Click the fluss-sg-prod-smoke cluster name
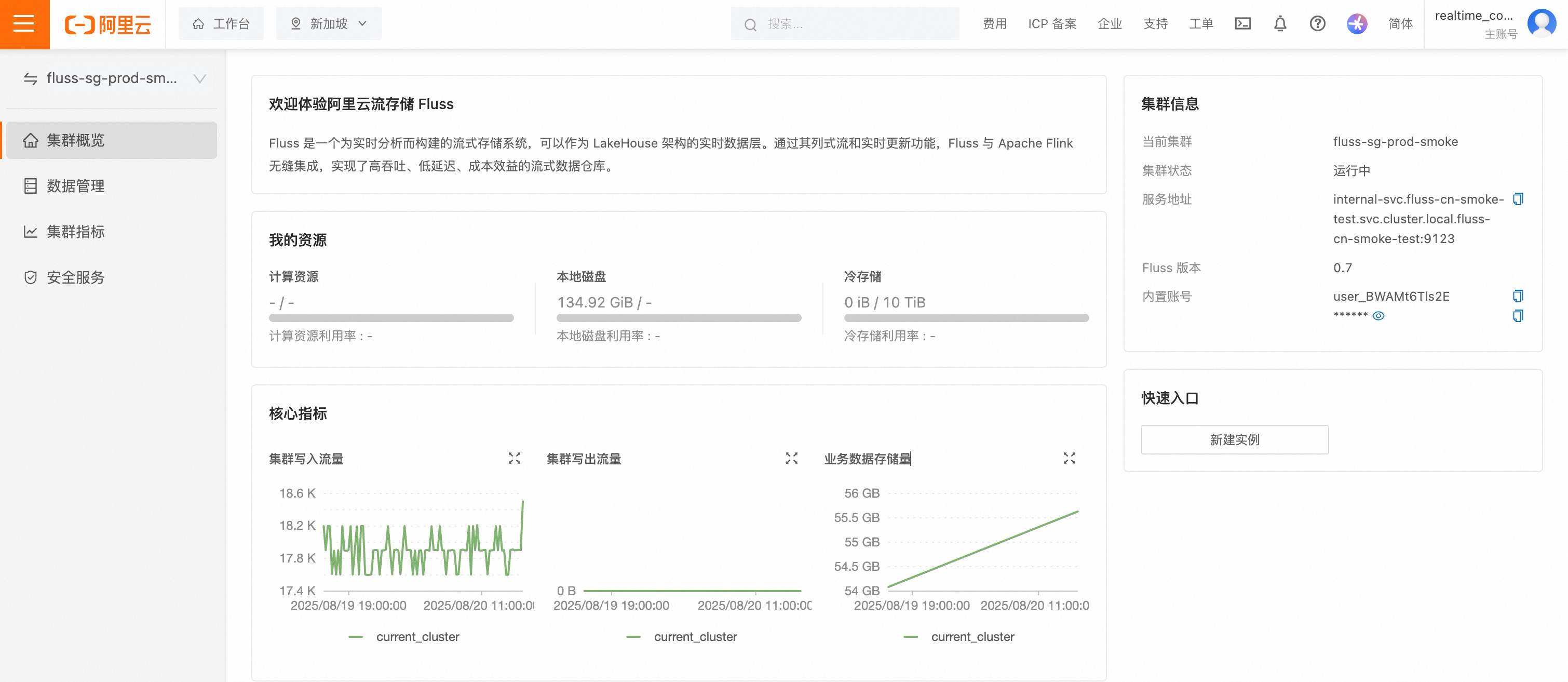The width and height of the screenshot is (1568, 682). (1395, 141)
